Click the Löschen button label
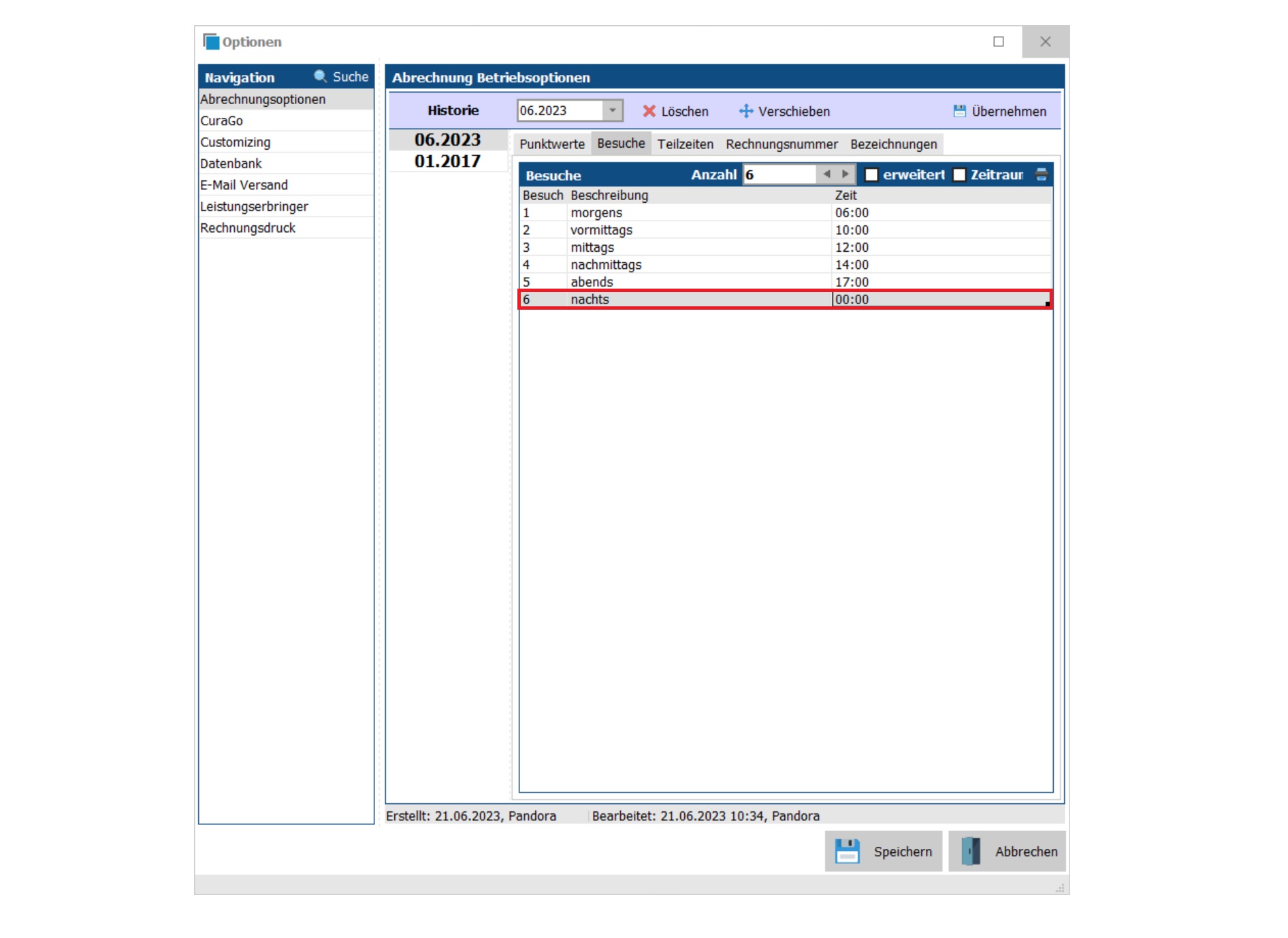 (685, 111)
